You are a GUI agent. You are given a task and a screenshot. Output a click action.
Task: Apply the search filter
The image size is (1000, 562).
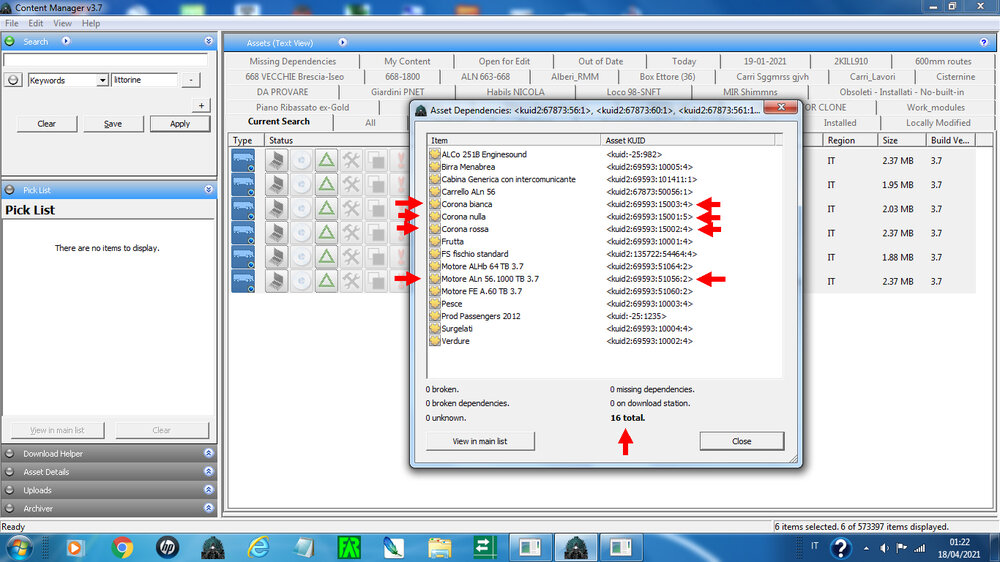click(x=180, y=124)
